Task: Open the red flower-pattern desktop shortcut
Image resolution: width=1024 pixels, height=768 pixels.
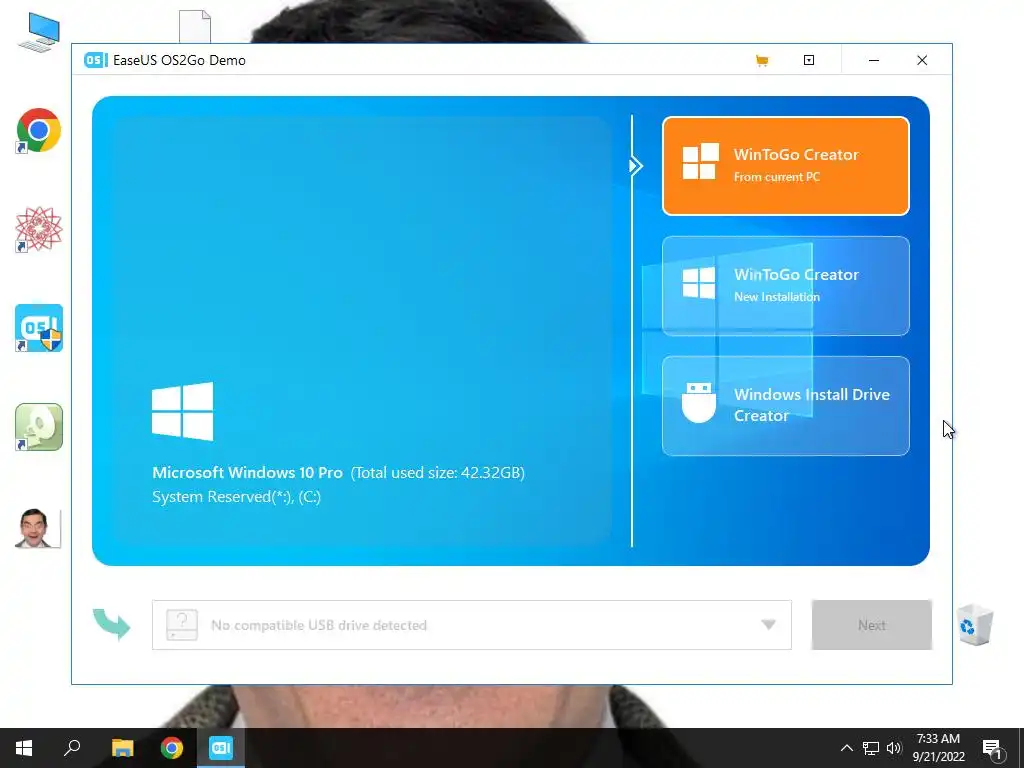Action: coord(39,229)
